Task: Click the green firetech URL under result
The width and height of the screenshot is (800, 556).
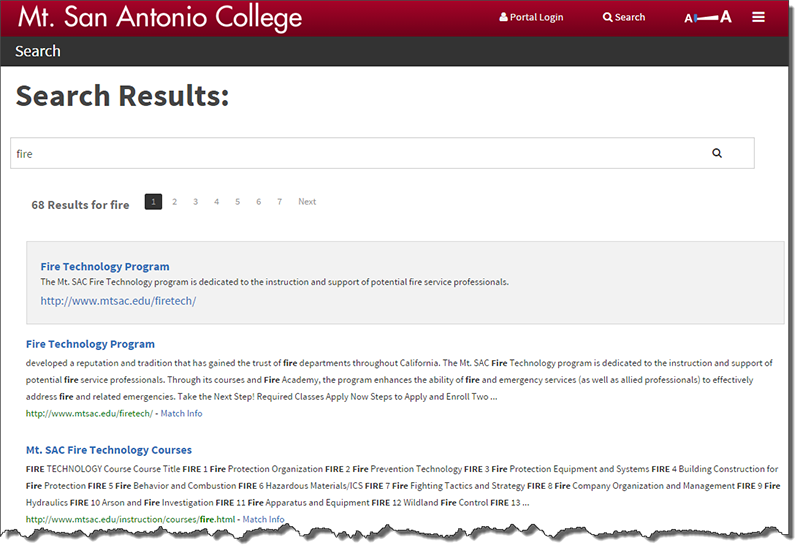Action: (89, 413)
